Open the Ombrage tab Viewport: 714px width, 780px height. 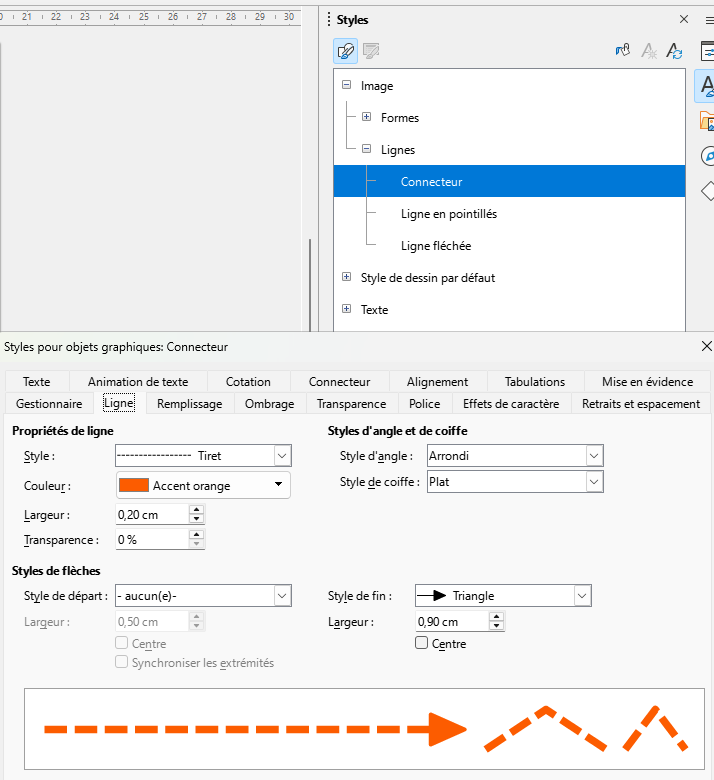tap(269, 403)
